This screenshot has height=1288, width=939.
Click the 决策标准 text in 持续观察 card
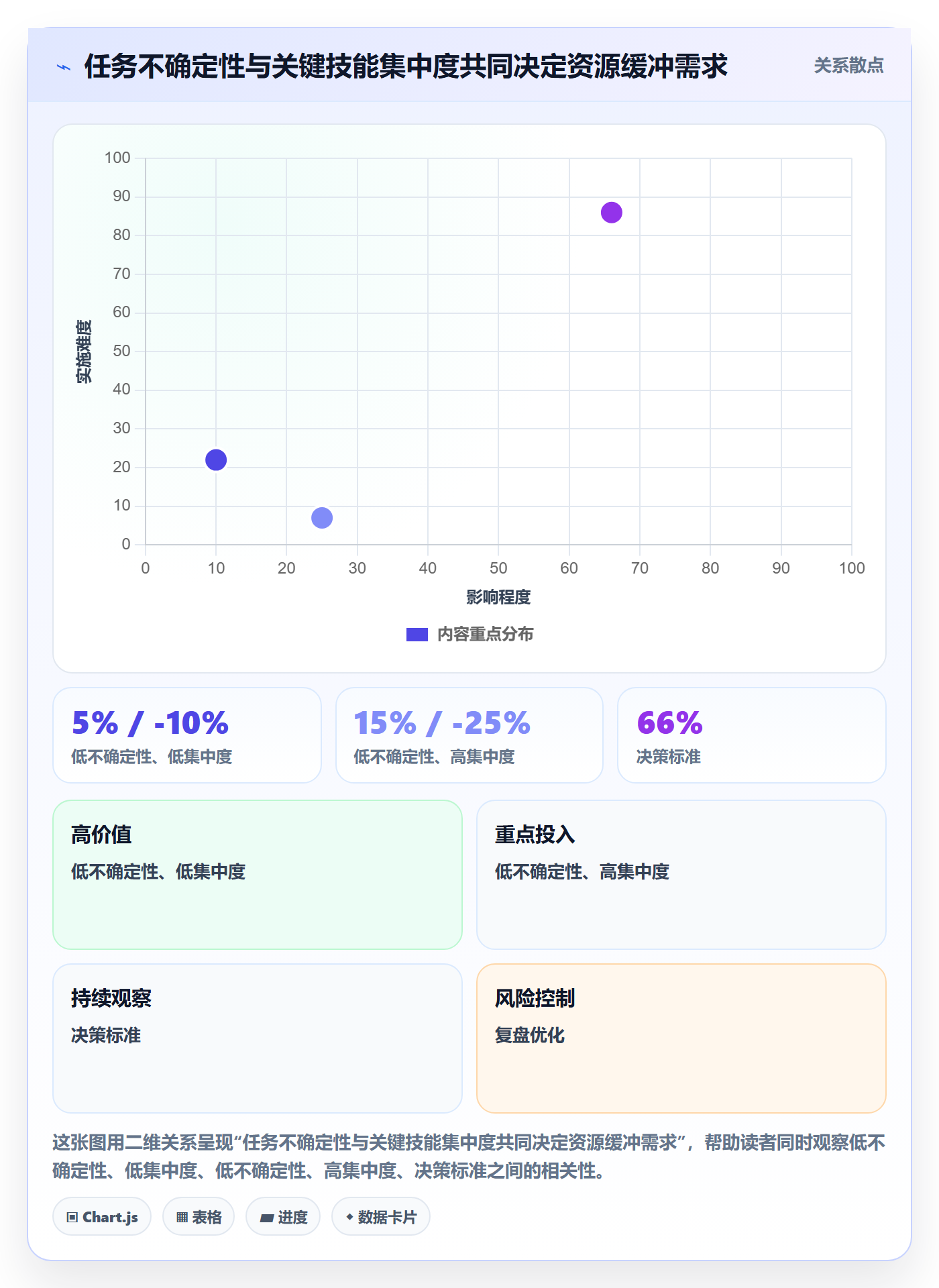(x=106, y=1035)
